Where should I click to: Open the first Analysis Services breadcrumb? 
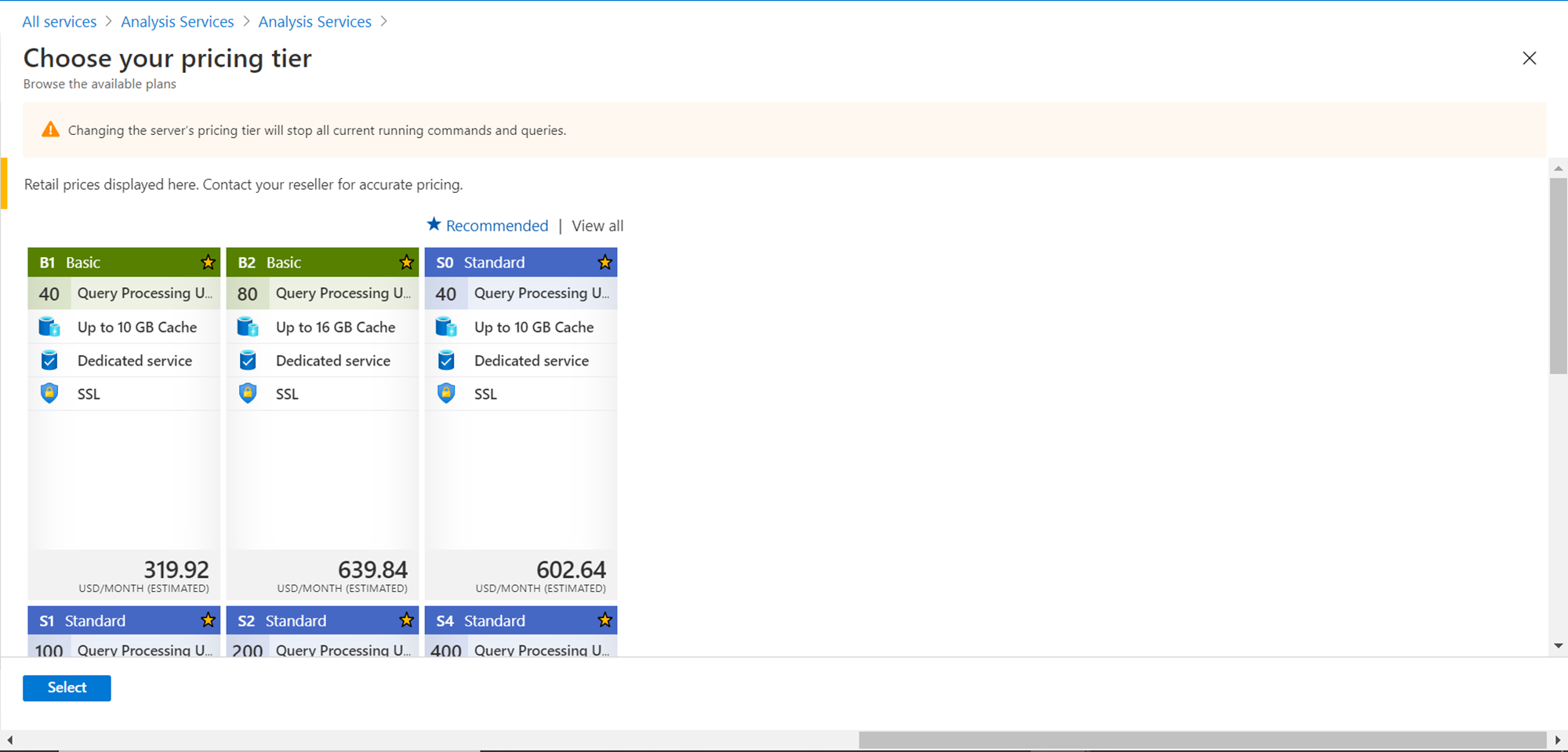[x=177, y=22]
